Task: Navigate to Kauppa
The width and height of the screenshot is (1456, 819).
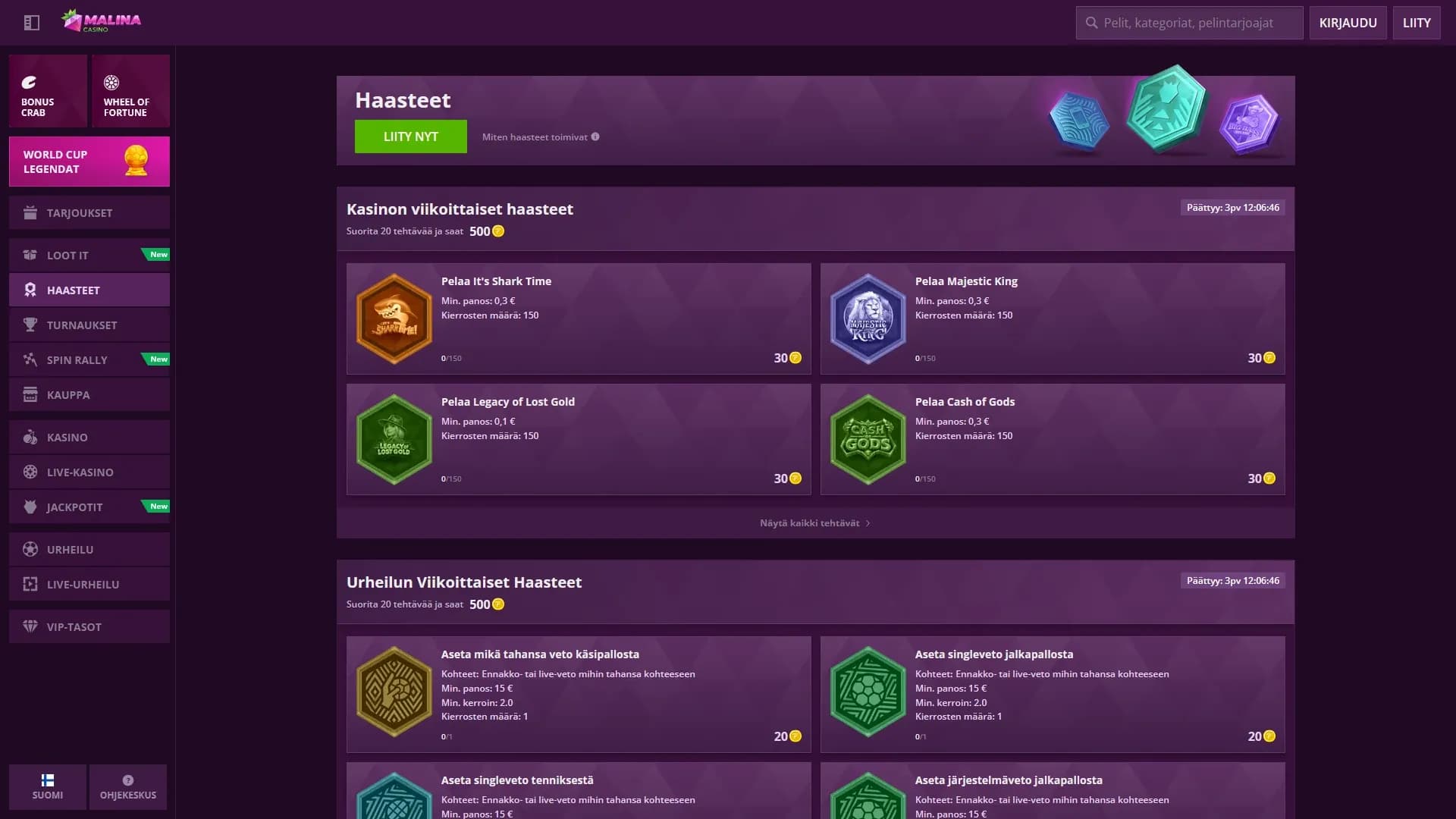Action: 89,395
